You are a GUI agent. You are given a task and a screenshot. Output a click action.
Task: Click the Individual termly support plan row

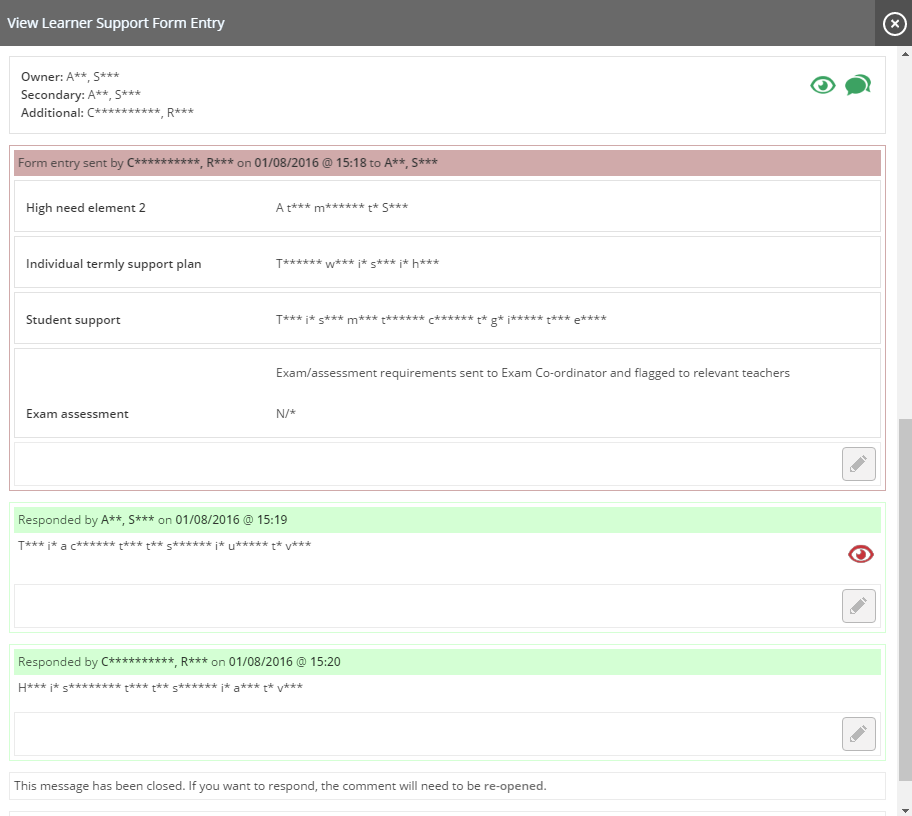[447, 264]
